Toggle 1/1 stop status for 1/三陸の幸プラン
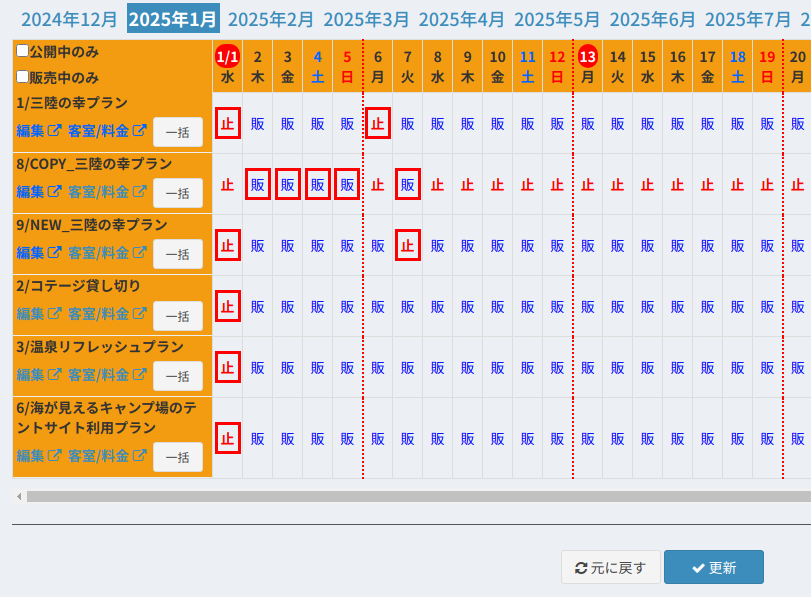The image size is (811, 597). pos(228,123)
